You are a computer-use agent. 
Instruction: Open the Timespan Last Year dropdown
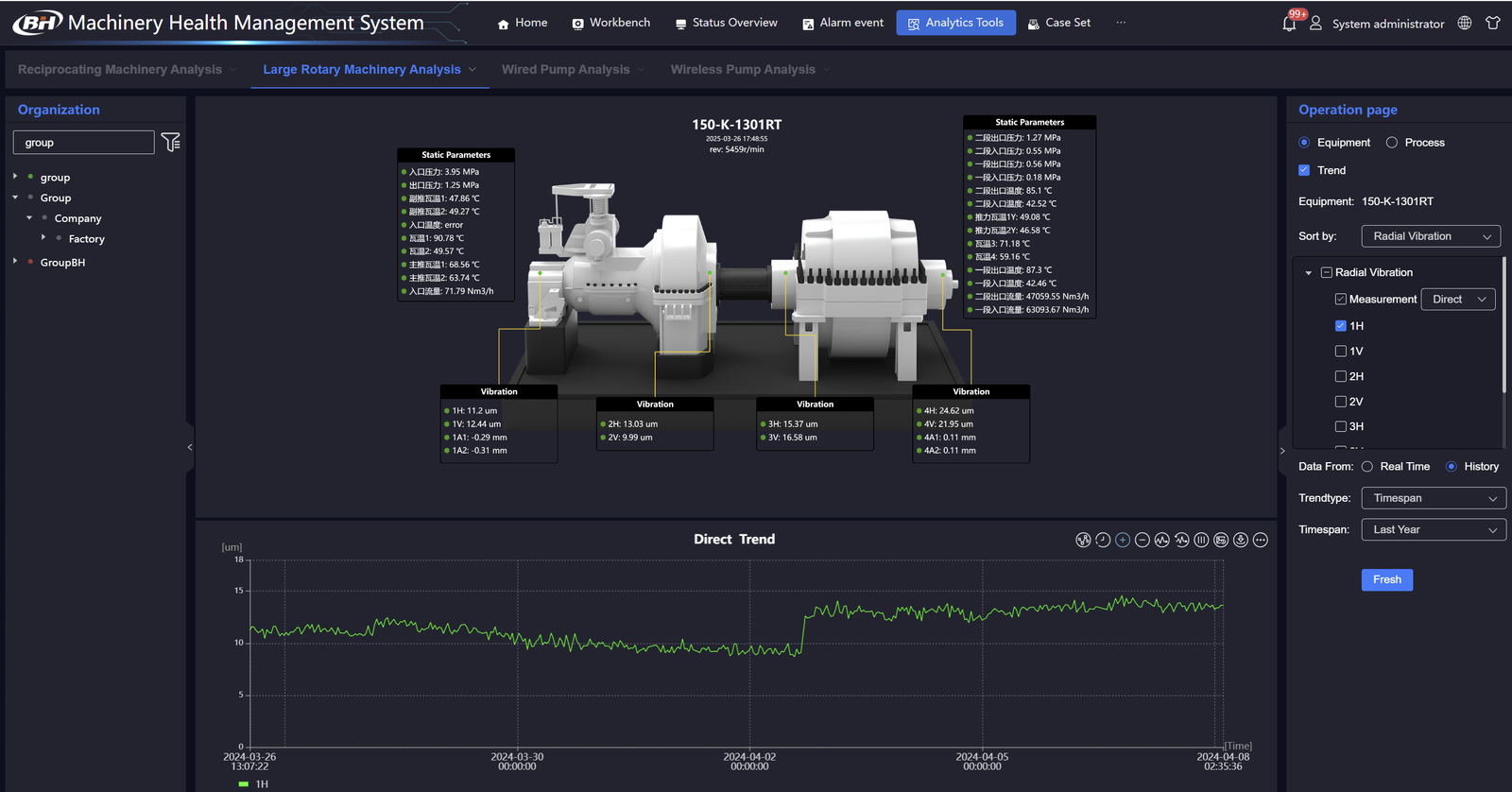pos(1433,530)
